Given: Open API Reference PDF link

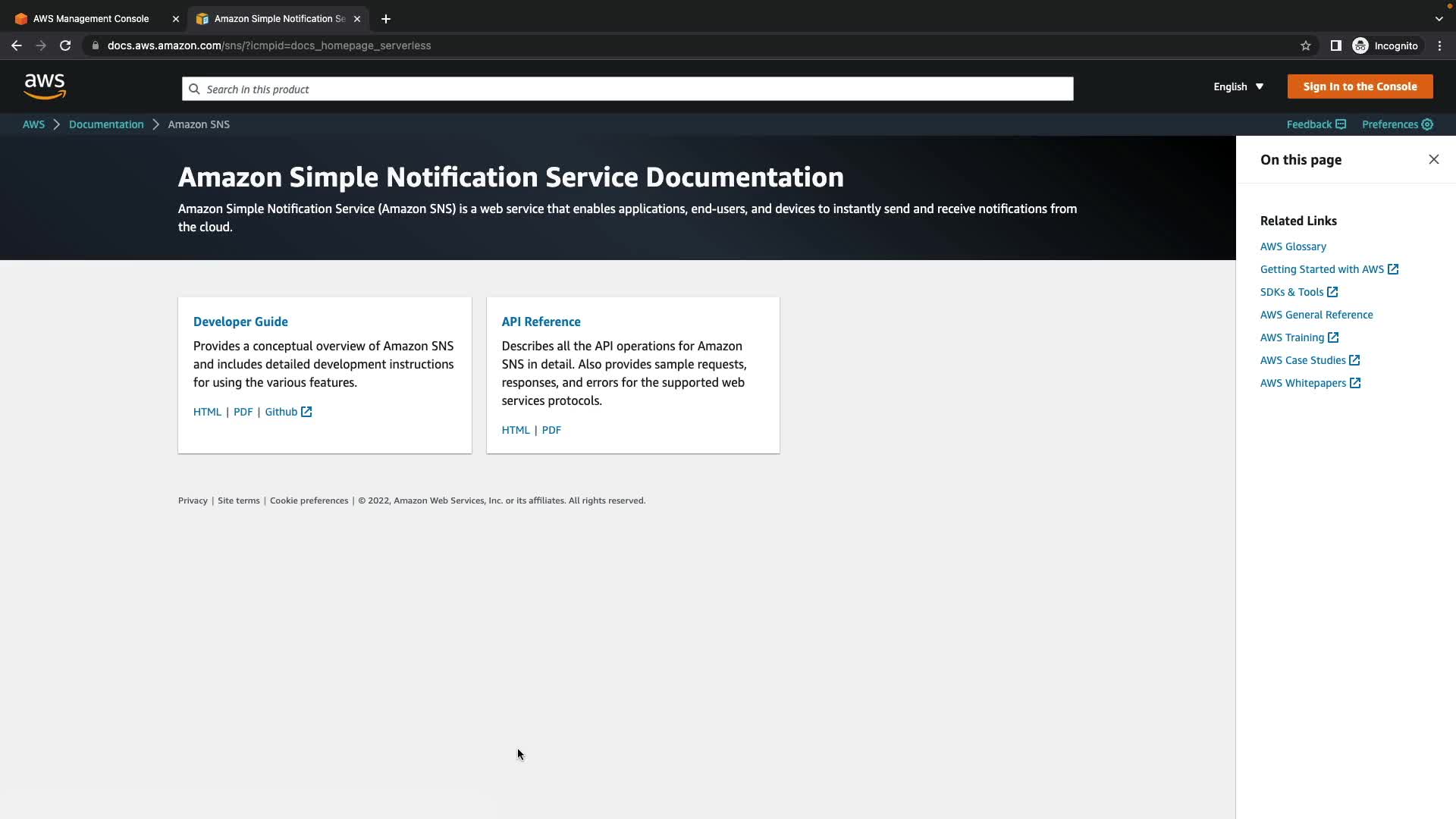Looking at the screenshot, I should click(x=551, y=430).
